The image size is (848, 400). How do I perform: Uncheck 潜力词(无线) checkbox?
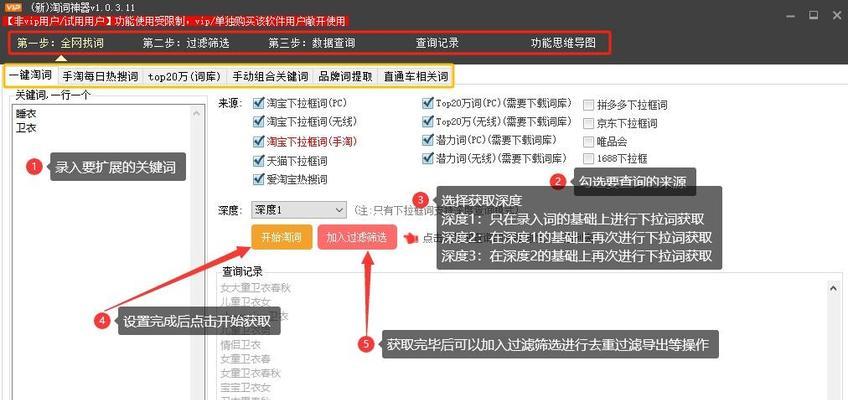[428, 158]
